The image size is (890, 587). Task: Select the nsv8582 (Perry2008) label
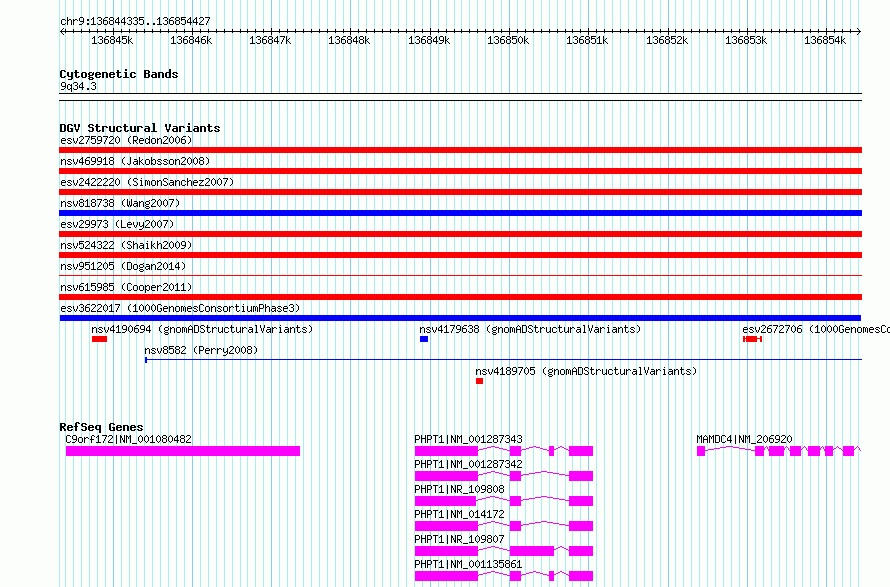201,350
